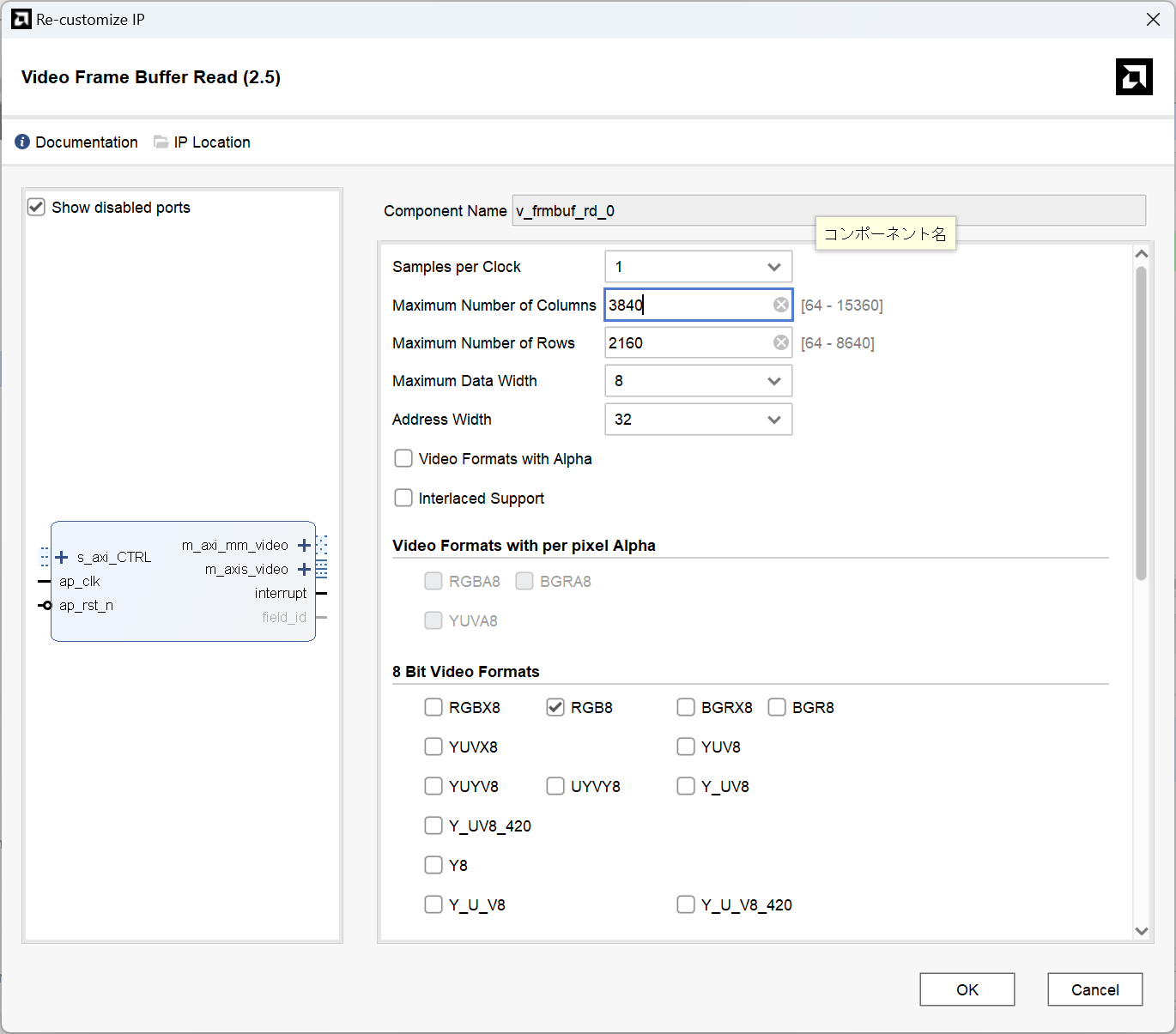The image size is (1176, 1034).
Task: Open the IP Location menu
Action: tap(211, 142)
